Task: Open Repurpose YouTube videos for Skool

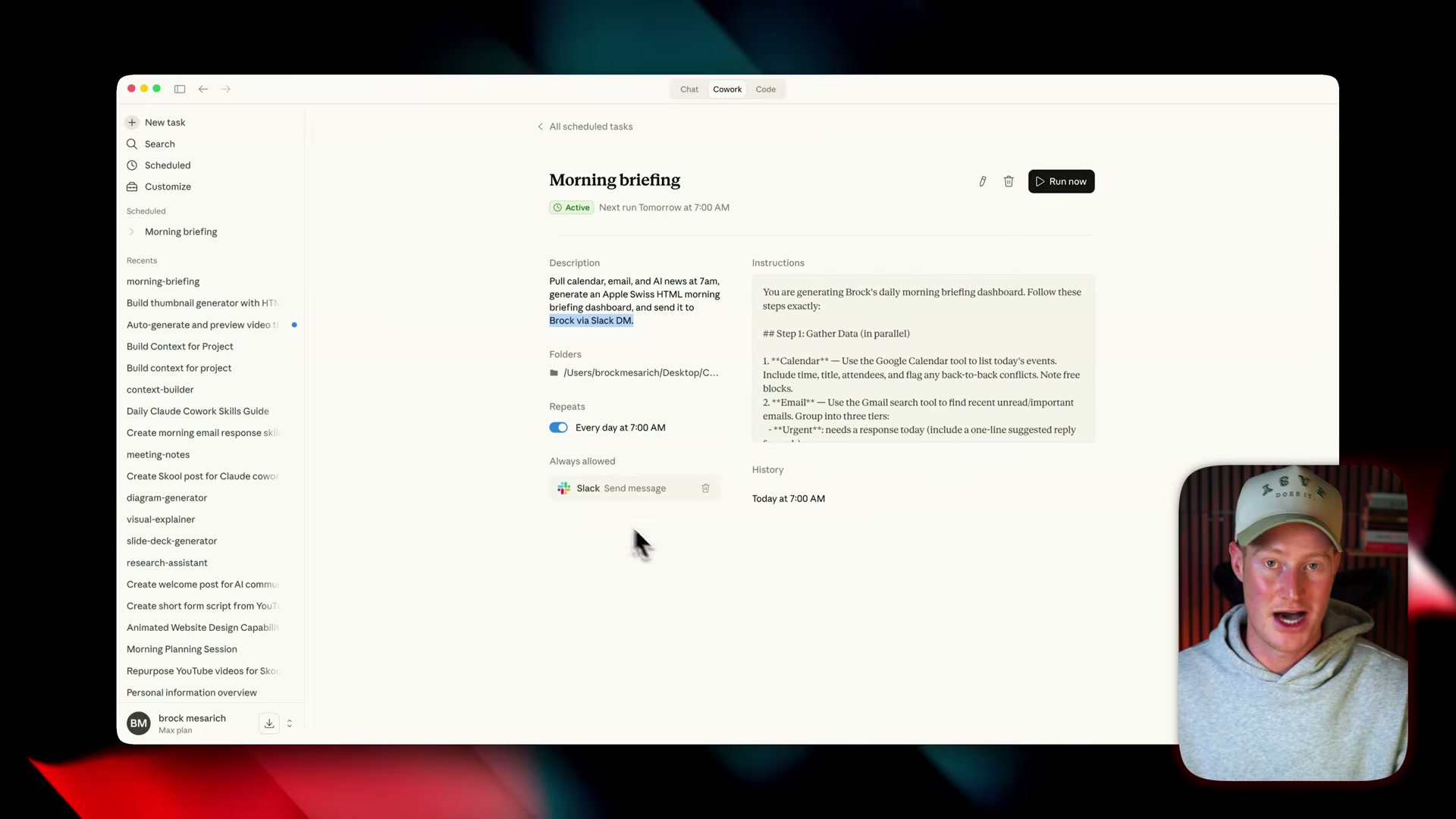Action: [x=202, y=672]
